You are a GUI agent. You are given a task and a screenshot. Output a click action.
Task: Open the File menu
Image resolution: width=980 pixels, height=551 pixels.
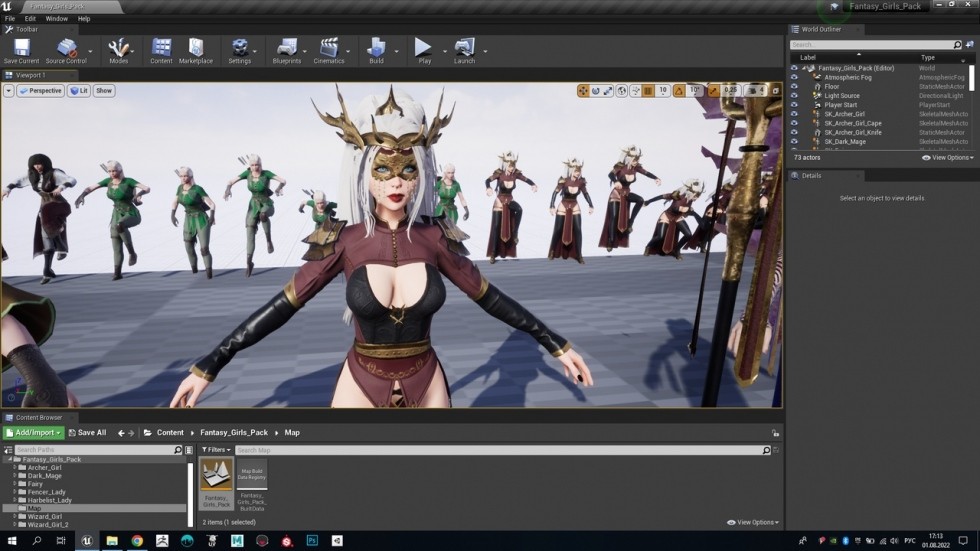[x=10, y=19]
